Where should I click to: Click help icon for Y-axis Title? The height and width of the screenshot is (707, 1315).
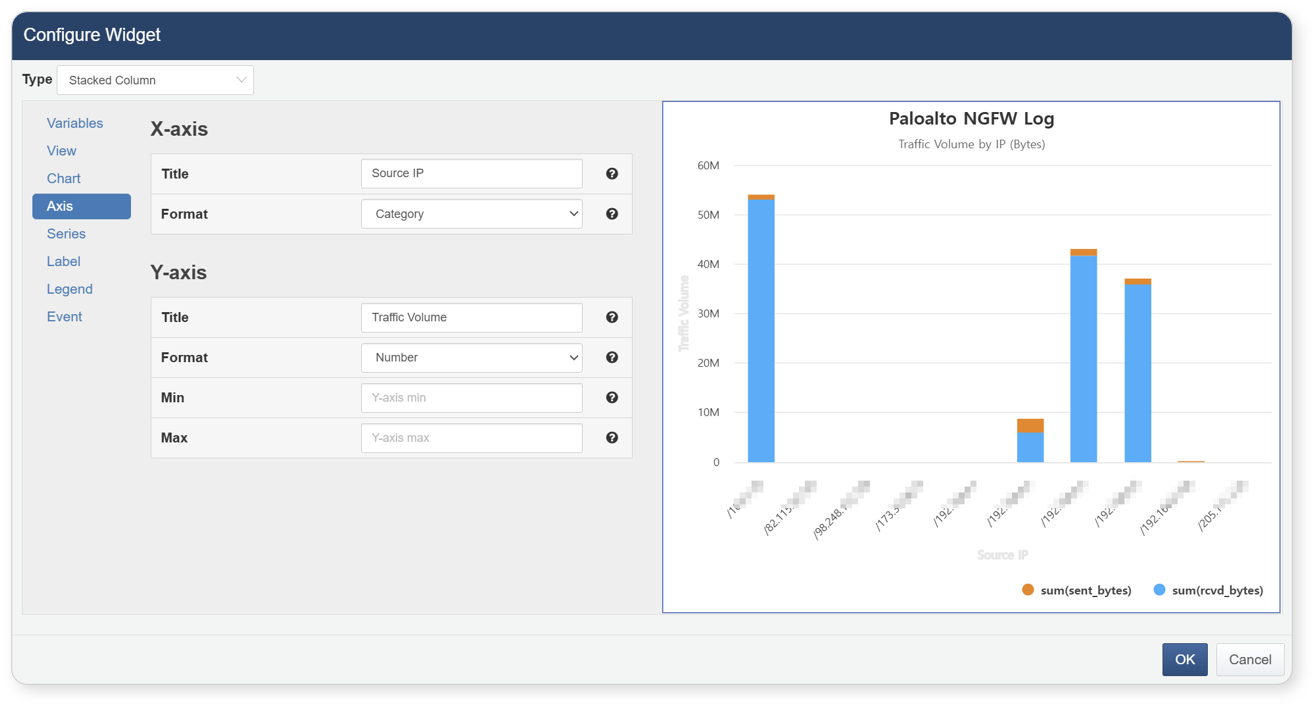[x=612, y=318]
